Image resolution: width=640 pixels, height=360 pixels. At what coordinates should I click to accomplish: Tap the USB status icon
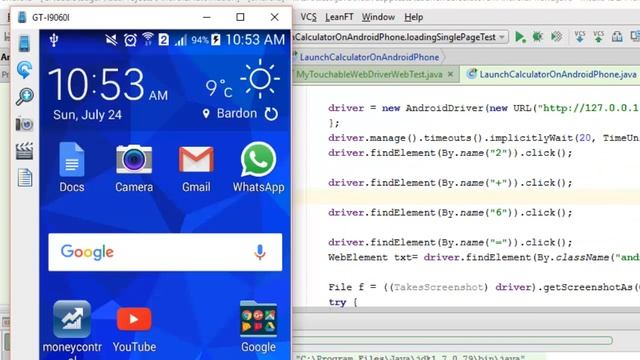pyautogui.click(x=54, y=40)
